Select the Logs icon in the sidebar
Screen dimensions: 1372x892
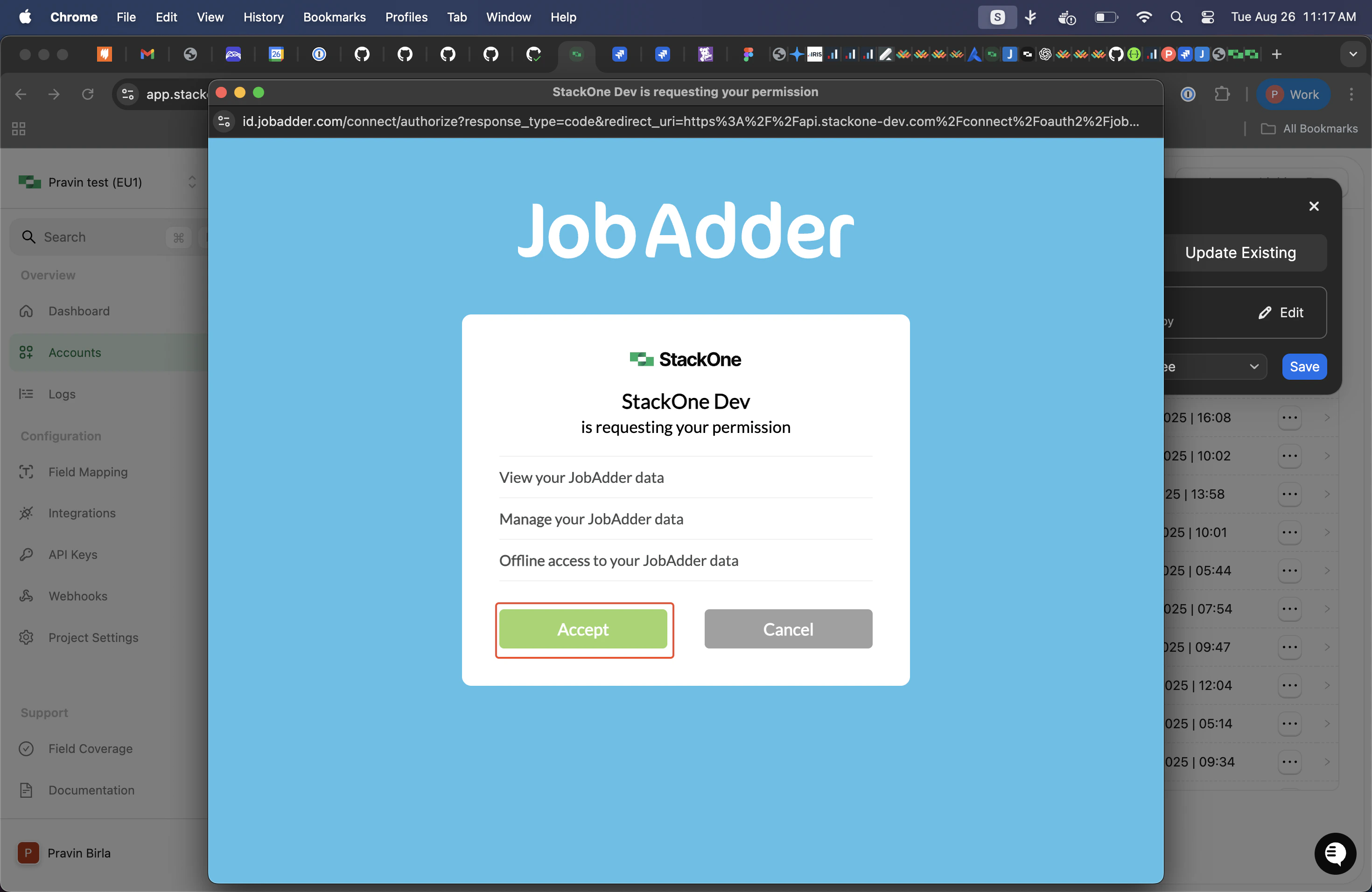click(x=27, y=394)
